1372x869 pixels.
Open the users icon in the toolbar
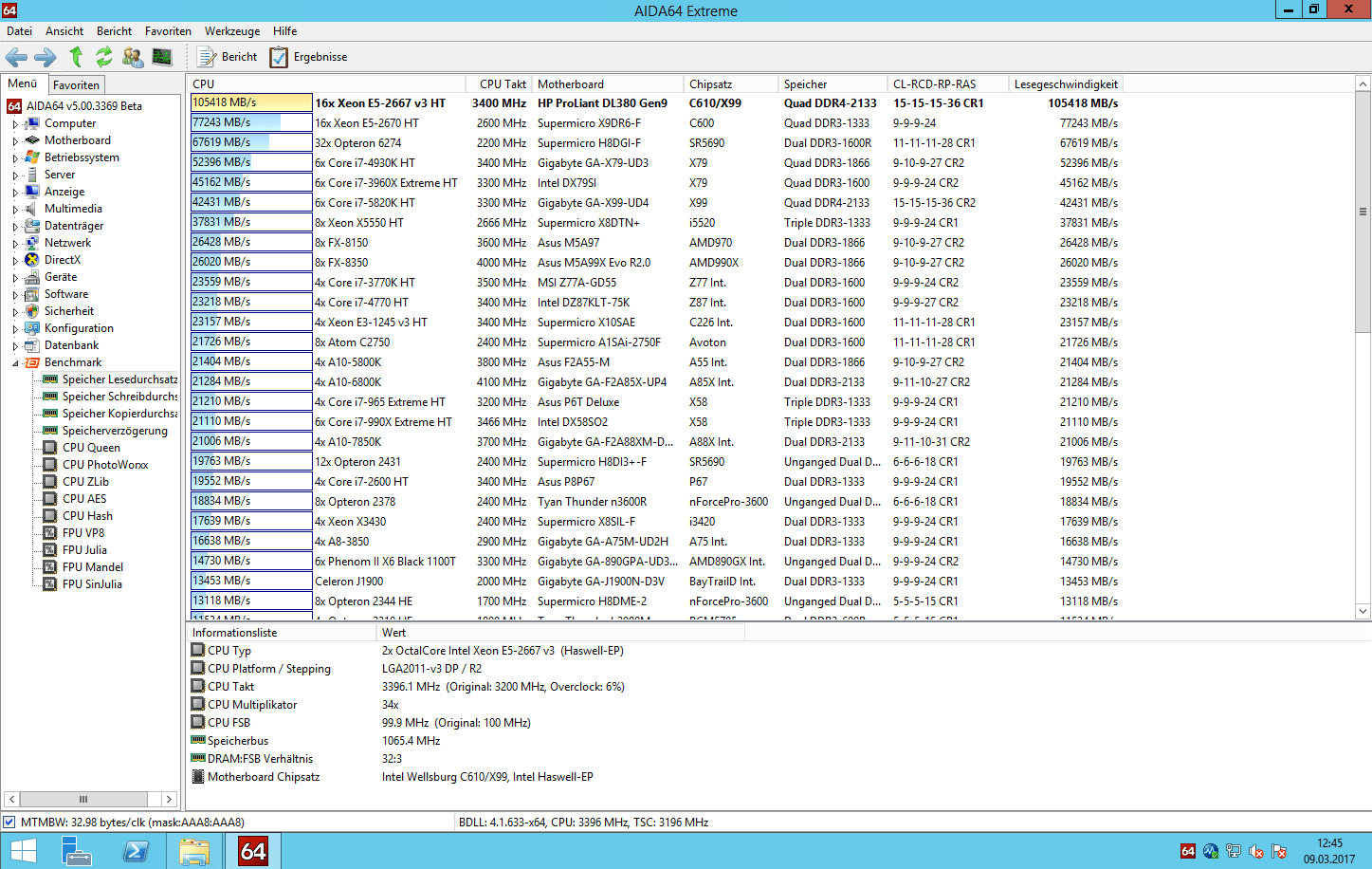point(133,57)
